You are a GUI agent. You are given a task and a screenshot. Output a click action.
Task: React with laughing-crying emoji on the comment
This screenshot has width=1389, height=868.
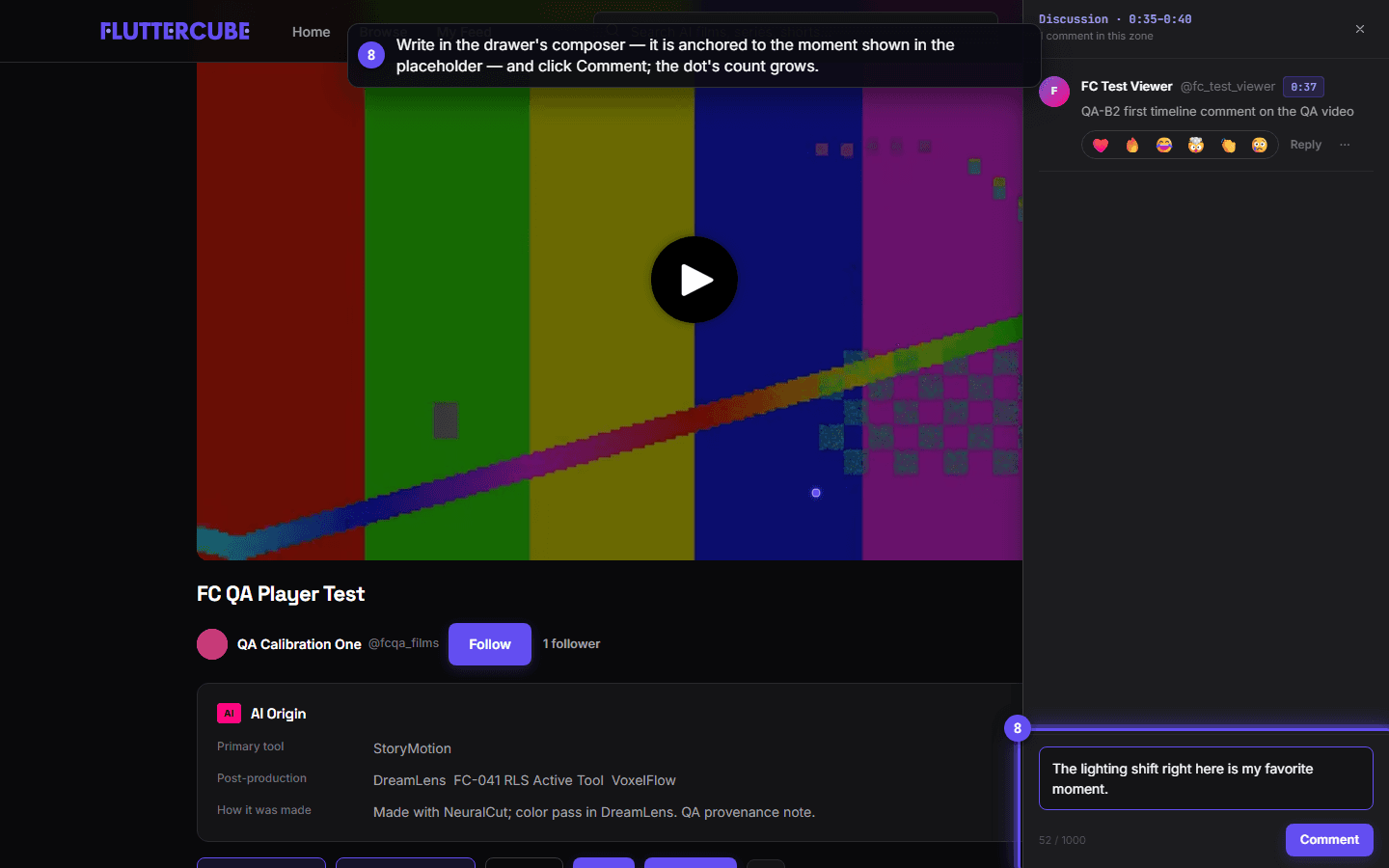1164,145
